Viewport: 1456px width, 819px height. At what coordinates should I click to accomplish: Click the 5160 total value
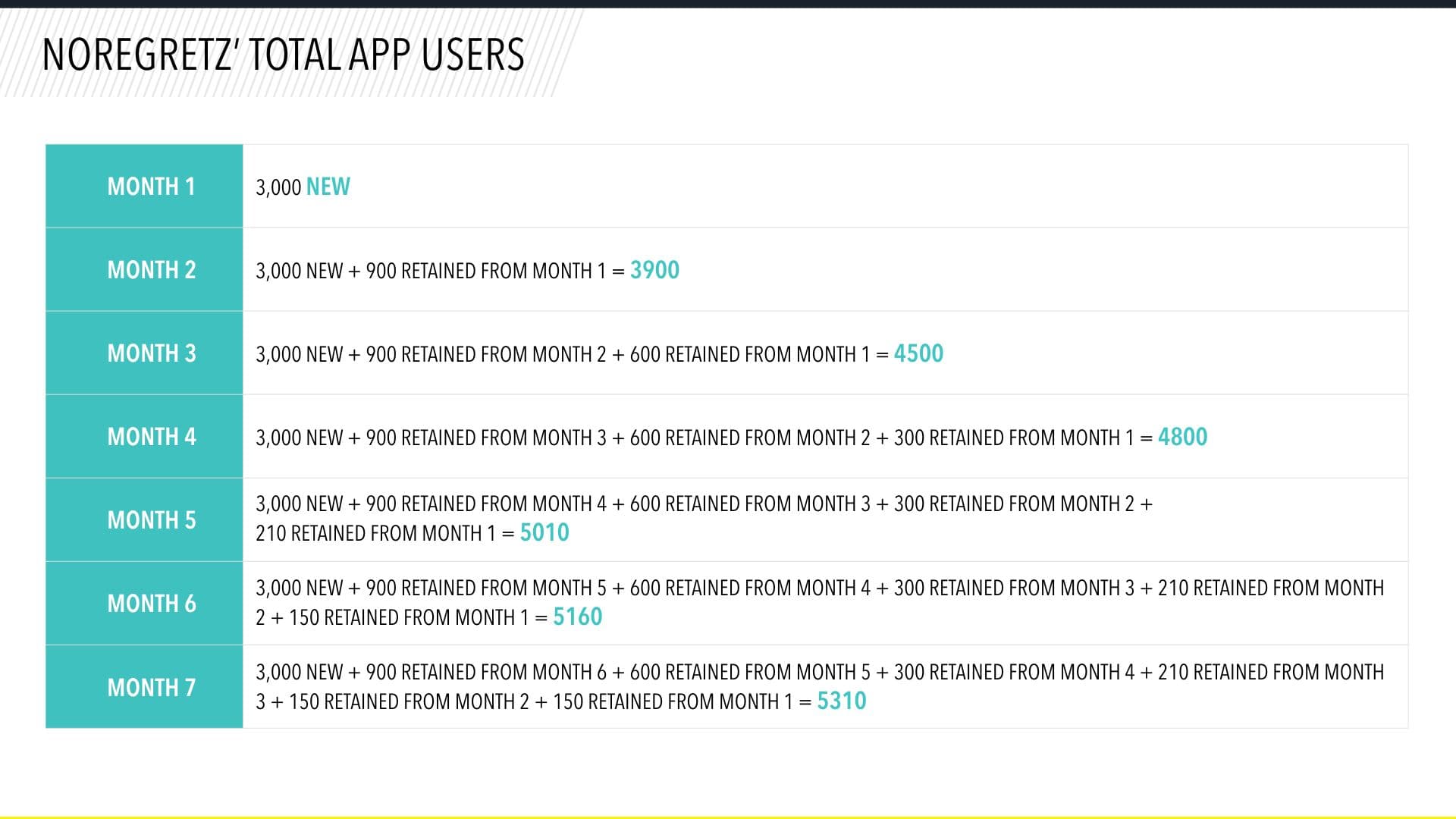click(x=577, y=617)
